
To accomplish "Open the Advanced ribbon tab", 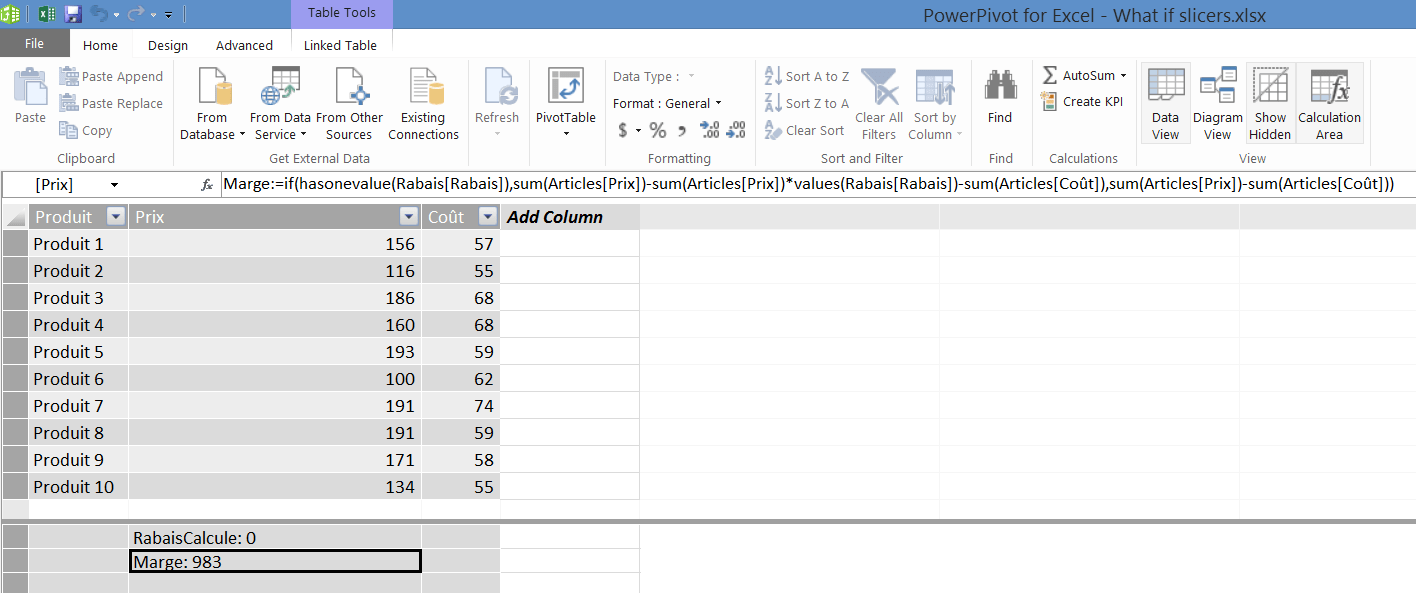I will click(244, 45).
